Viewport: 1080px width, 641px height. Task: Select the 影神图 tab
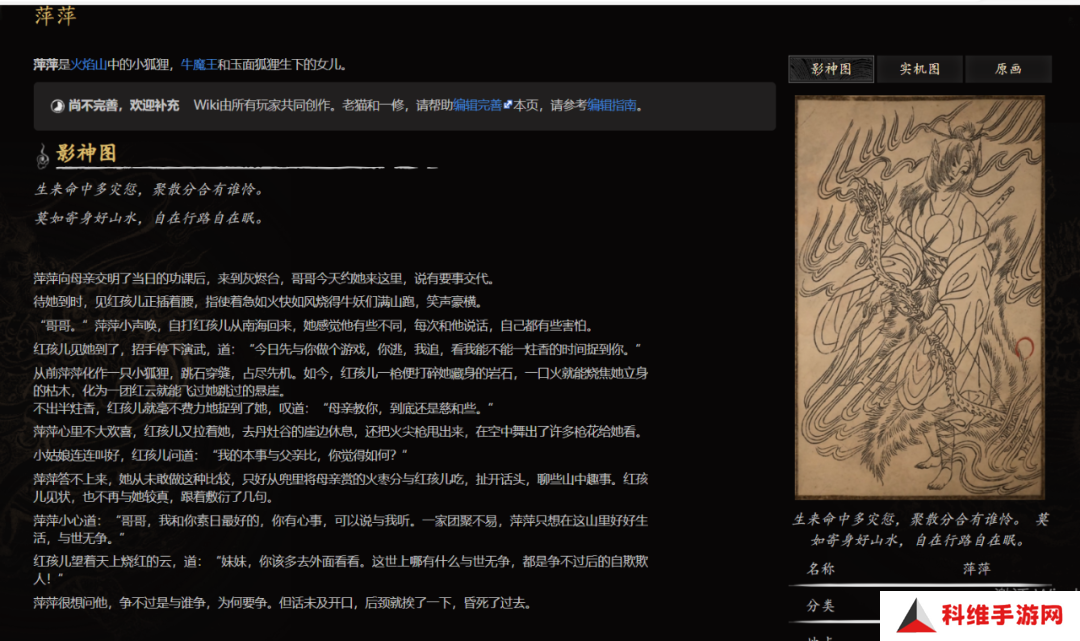click(831, 69)
